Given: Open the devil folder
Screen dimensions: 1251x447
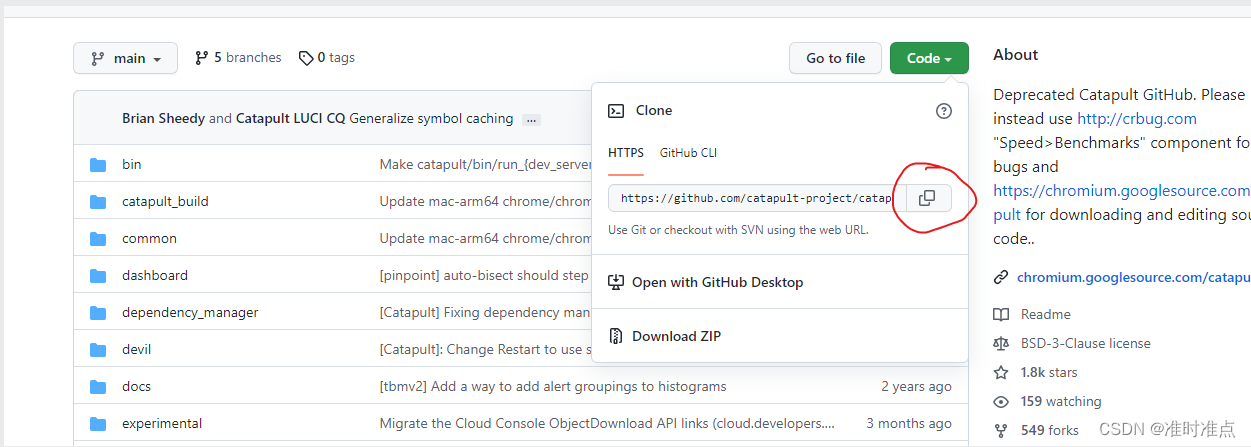Looking at the screenshot, I should coord(137,350).
